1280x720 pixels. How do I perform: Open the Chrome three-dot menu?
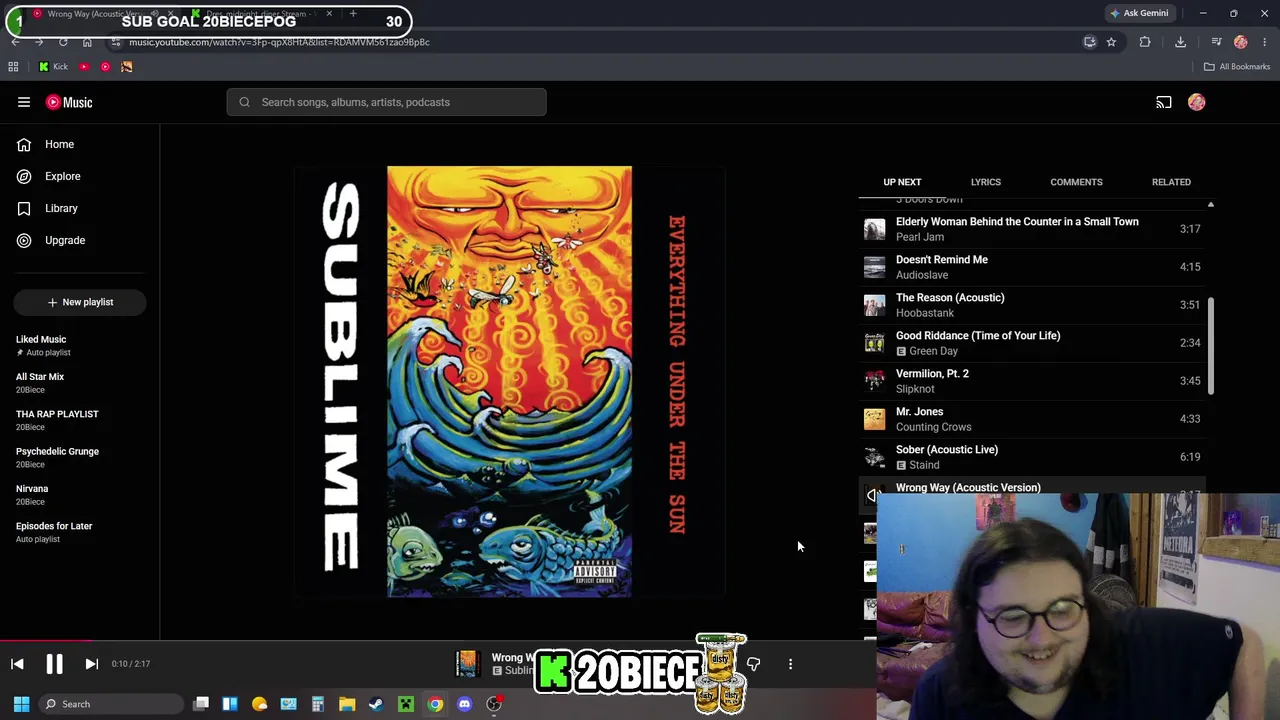(1265, 42)
